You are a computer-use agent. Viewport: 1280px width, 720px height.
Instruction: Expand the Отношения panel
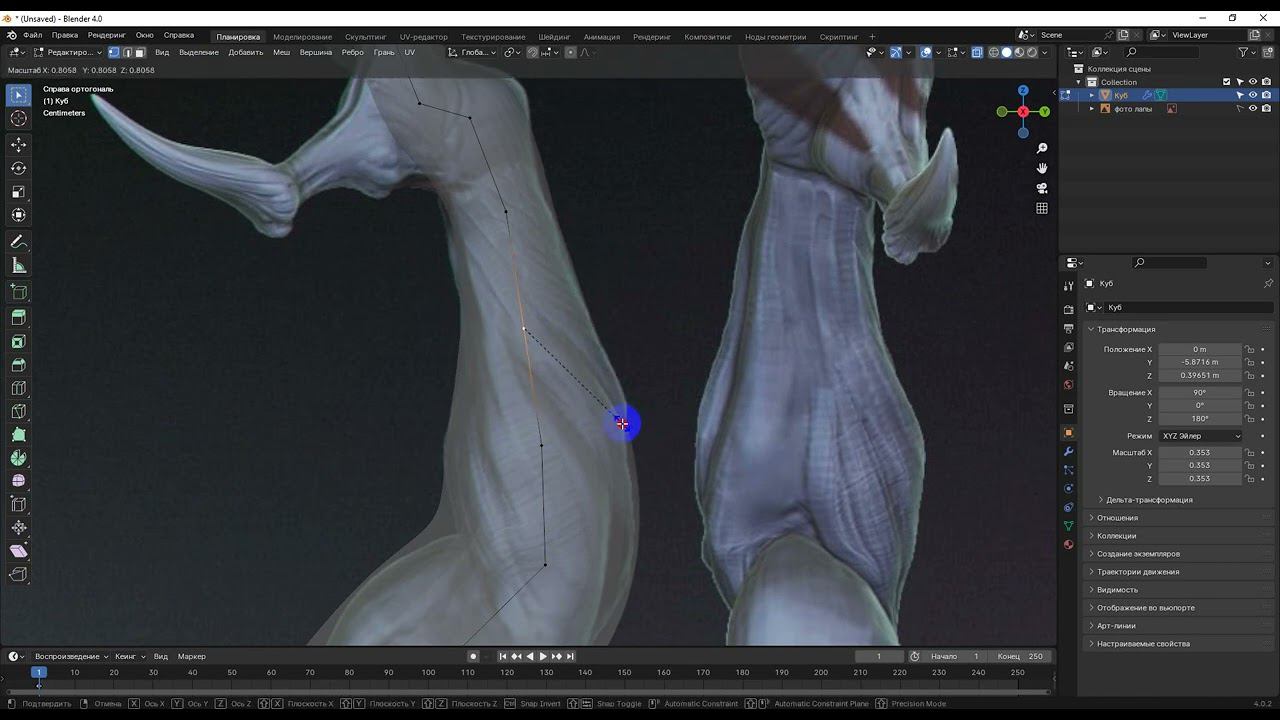[1117, 518]
